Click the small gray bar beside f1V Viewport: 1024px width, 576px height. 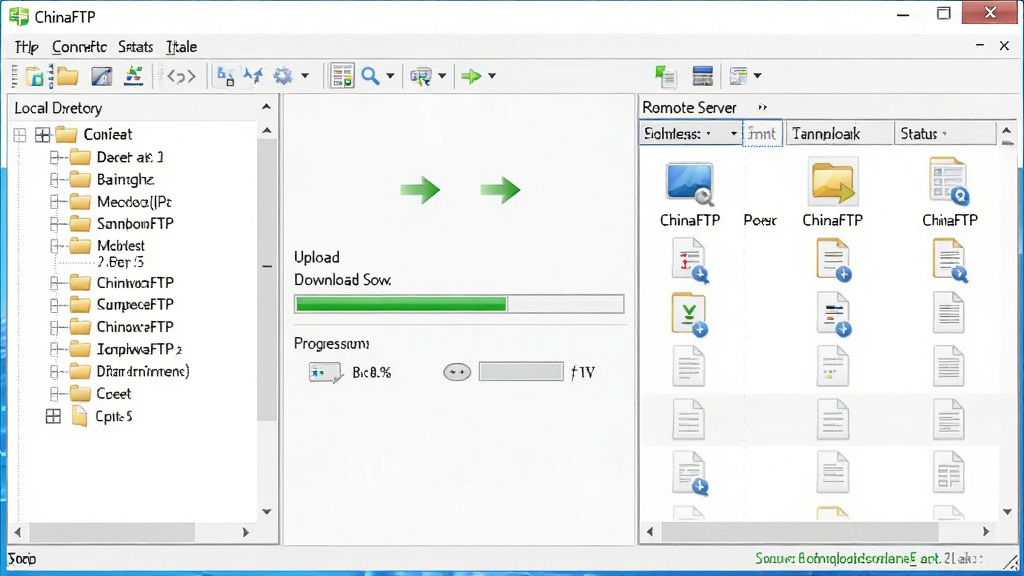click(521, 372)
